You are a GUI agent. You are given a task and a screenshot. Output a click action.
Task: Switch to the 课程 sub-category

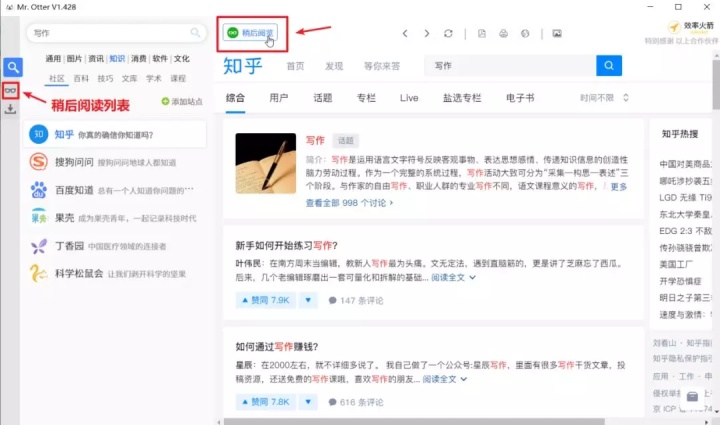tap(178, 78)
